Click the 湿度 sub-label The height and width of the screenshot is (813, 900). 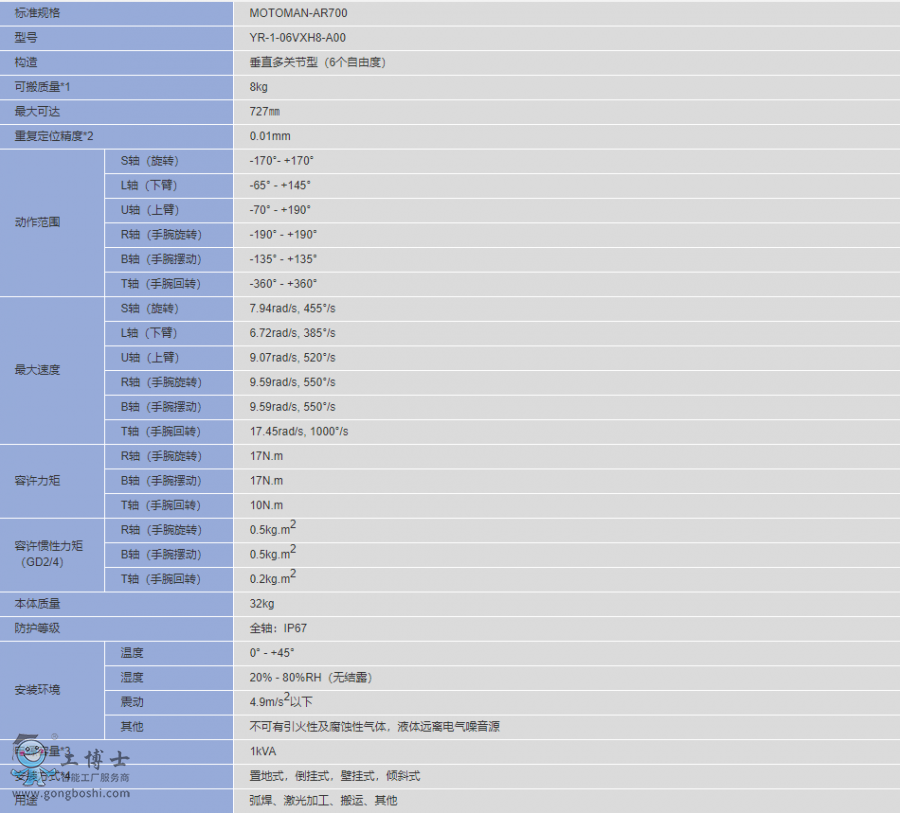132,678
